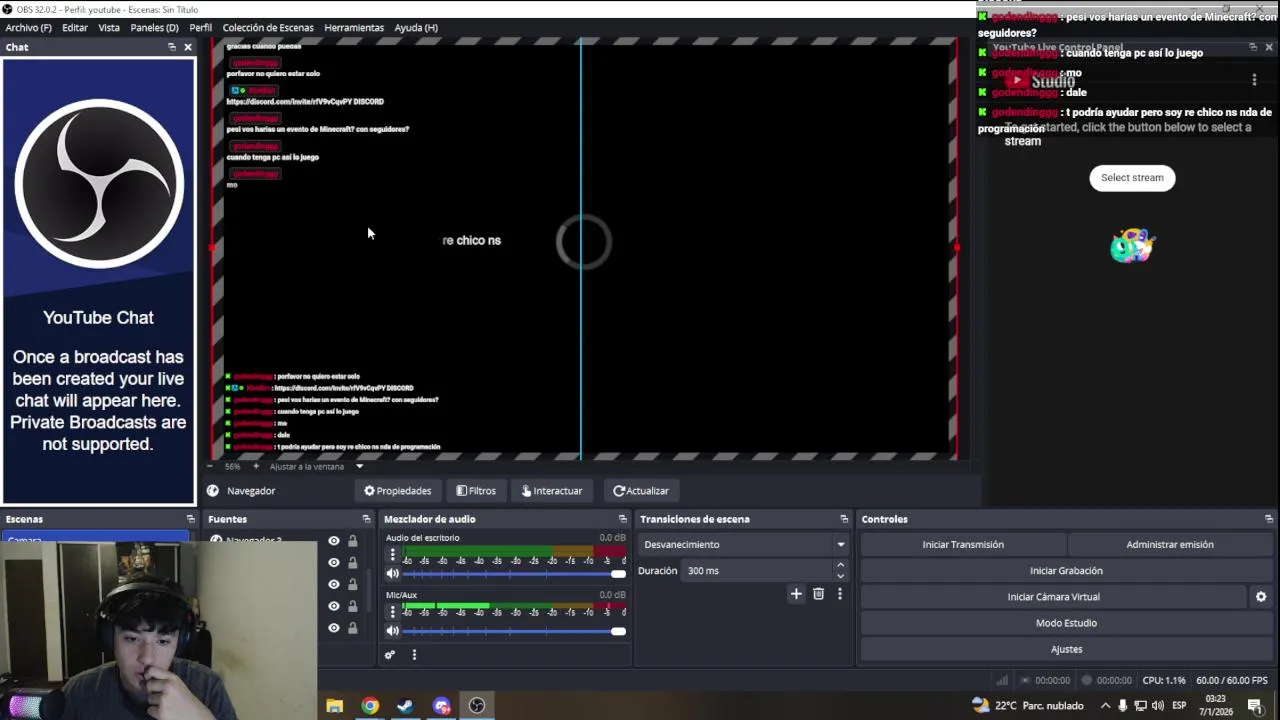Open File Explorer from taskbar

click(x=334, y=706)
